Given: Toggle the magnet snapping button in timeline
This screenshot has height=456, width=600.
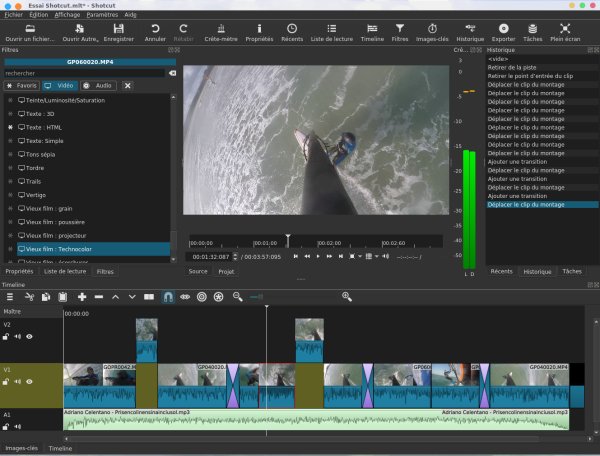Looking at the screenshot, I should [168, 297].
